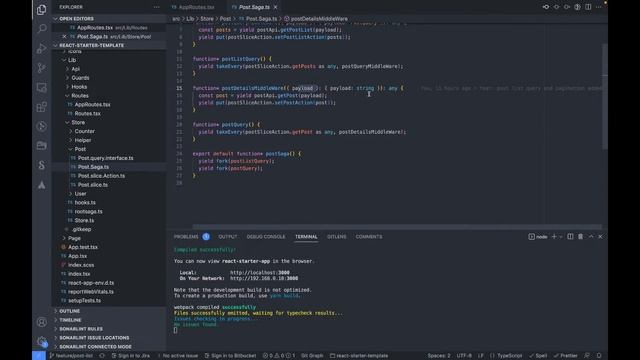Screen dimensions: 640x360
Task: Kill terminal with trash icon
Action: point(580,237)
